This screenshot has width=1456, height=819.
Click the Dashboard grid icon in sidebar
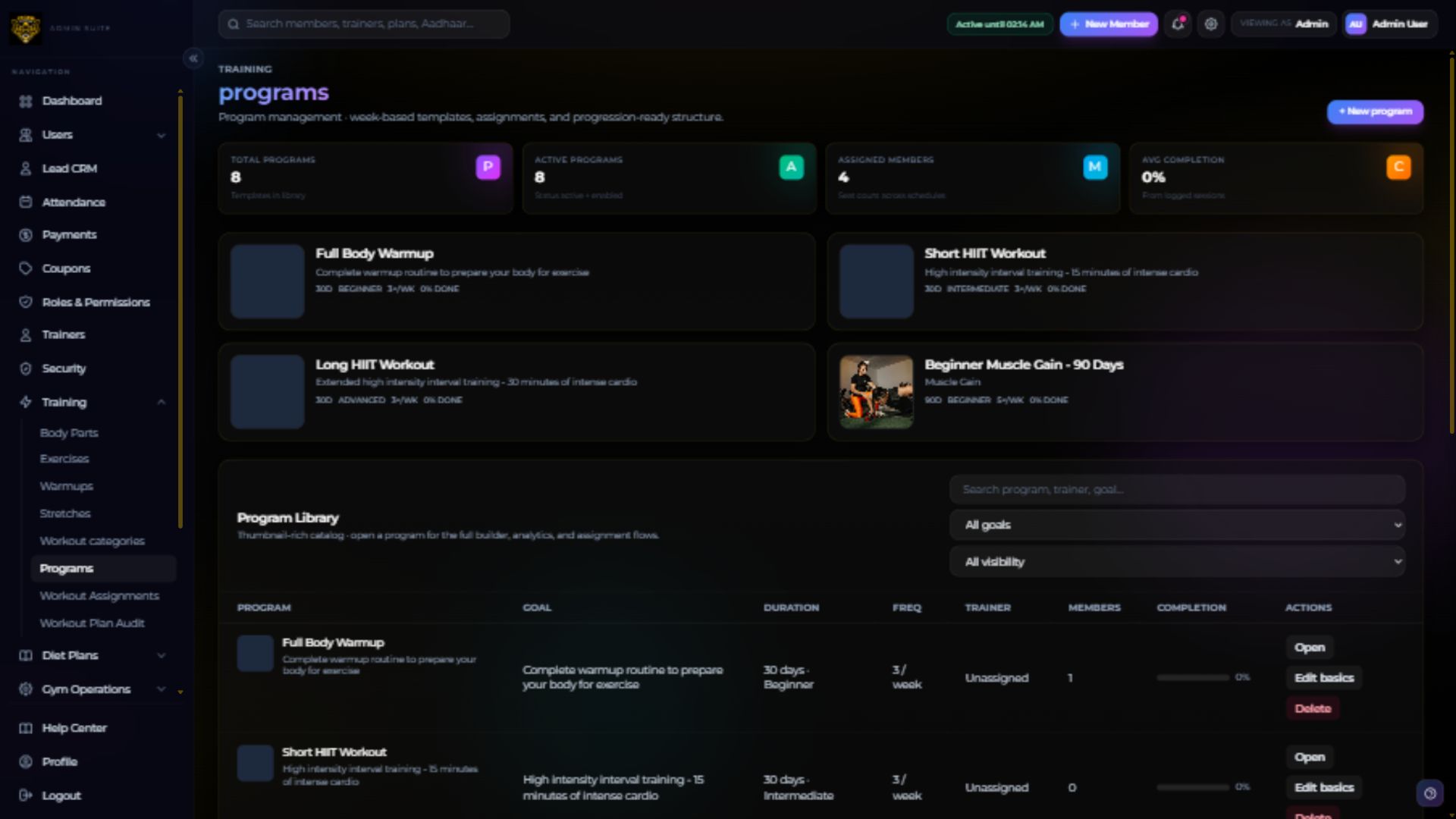tap(26, 101)
